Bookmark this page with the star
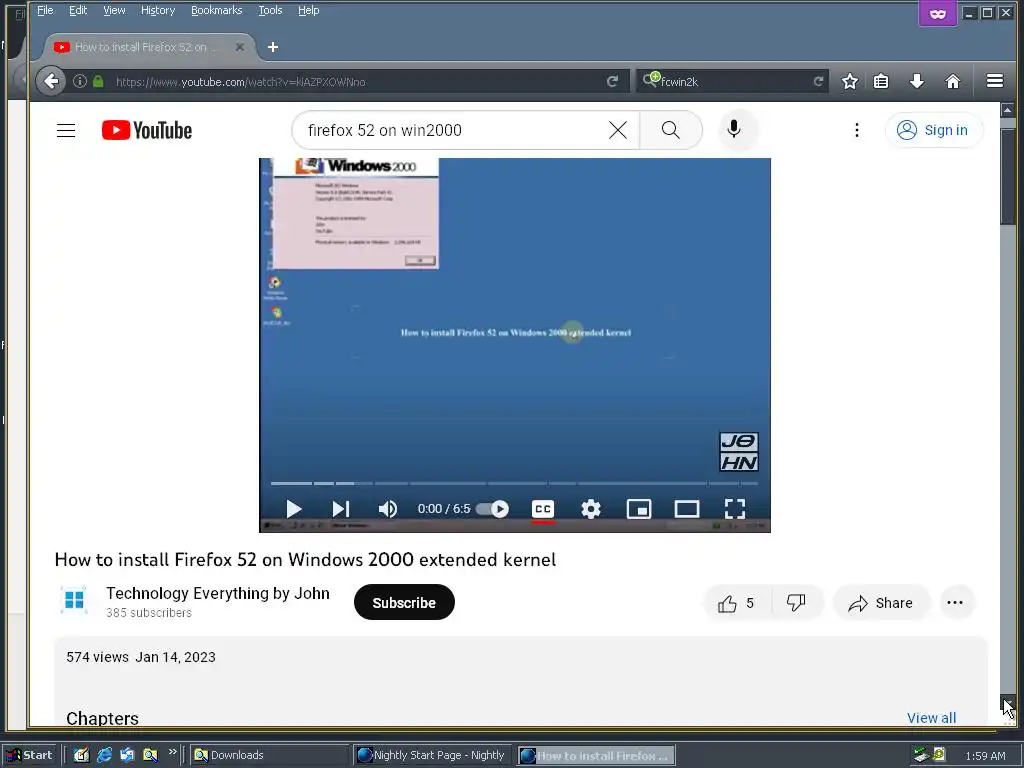1024x768 pixels. [850, 81]
